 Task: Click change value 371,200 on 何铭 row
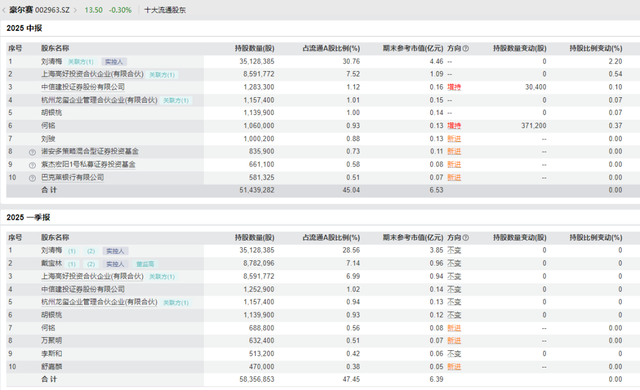(x=533, y=126)
